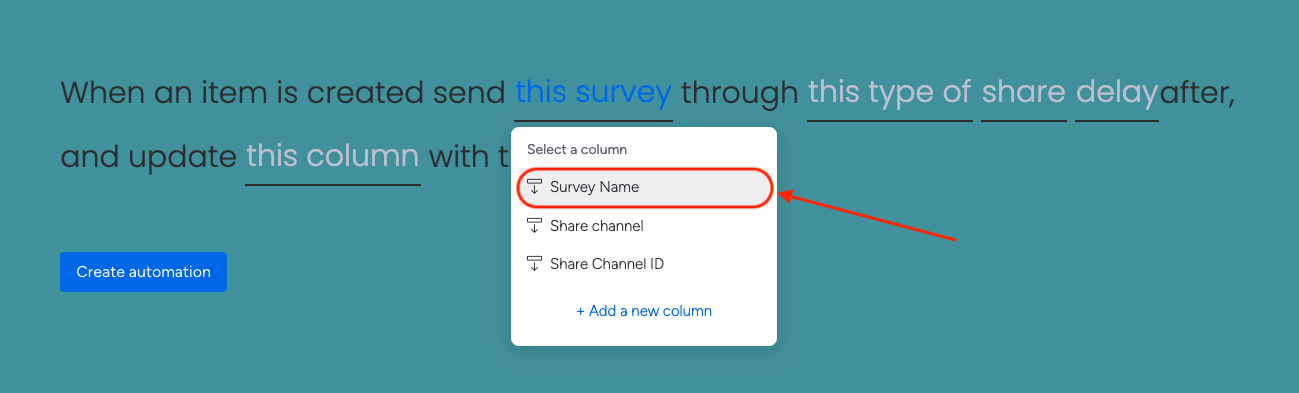The height and width of the screenshot is (393, 1299).
Task: Pick the Share Channel ID column option
Action: (644, 264)
